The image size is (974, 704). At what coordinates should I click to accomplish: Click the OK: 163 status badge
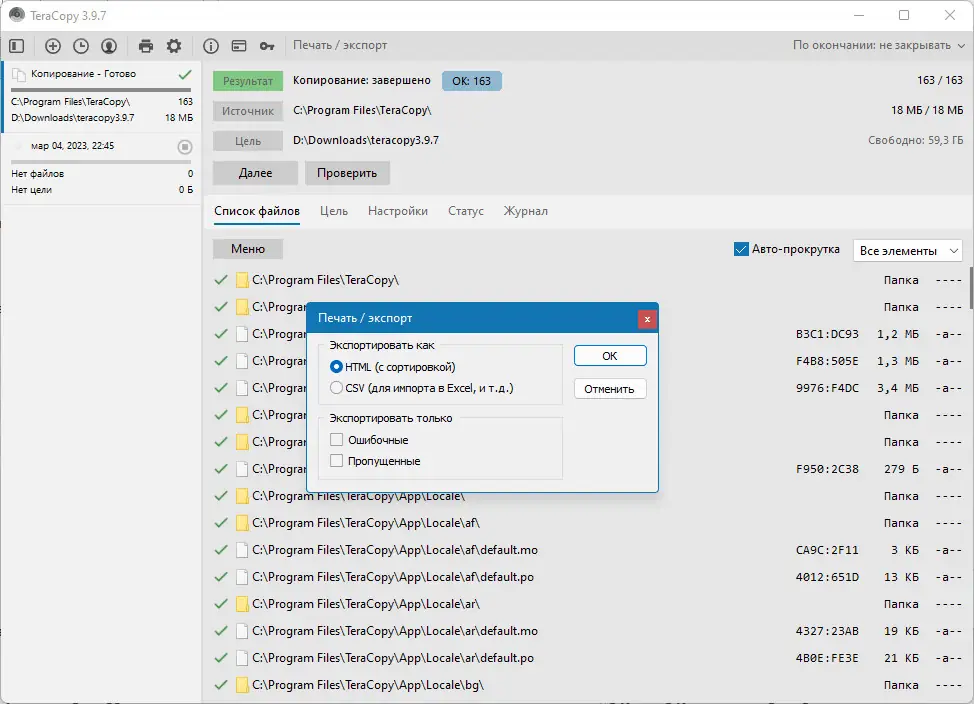pyautogui.click(x=471, y=81)
